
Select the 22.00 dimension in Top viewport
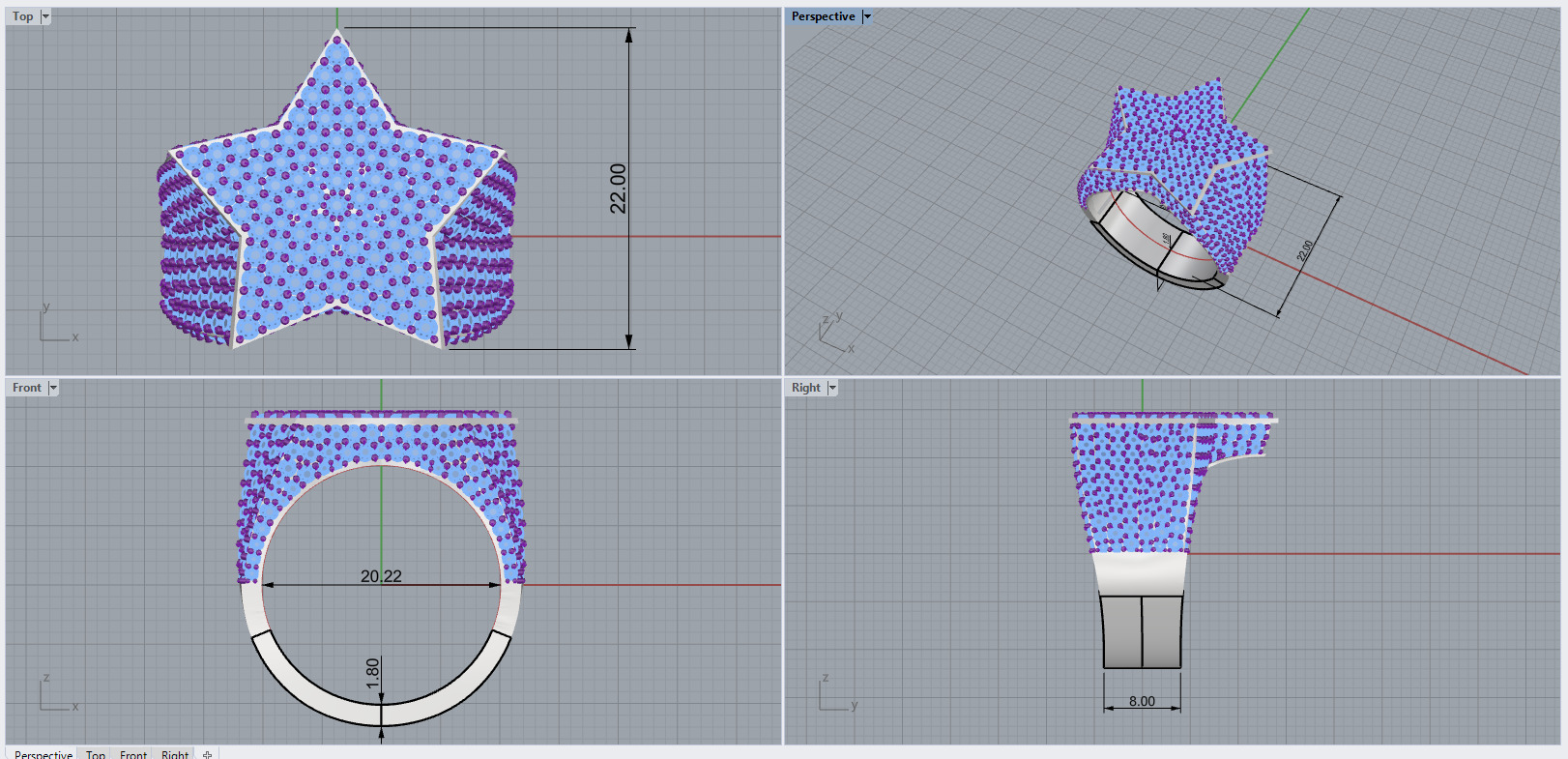coord(618,189)
